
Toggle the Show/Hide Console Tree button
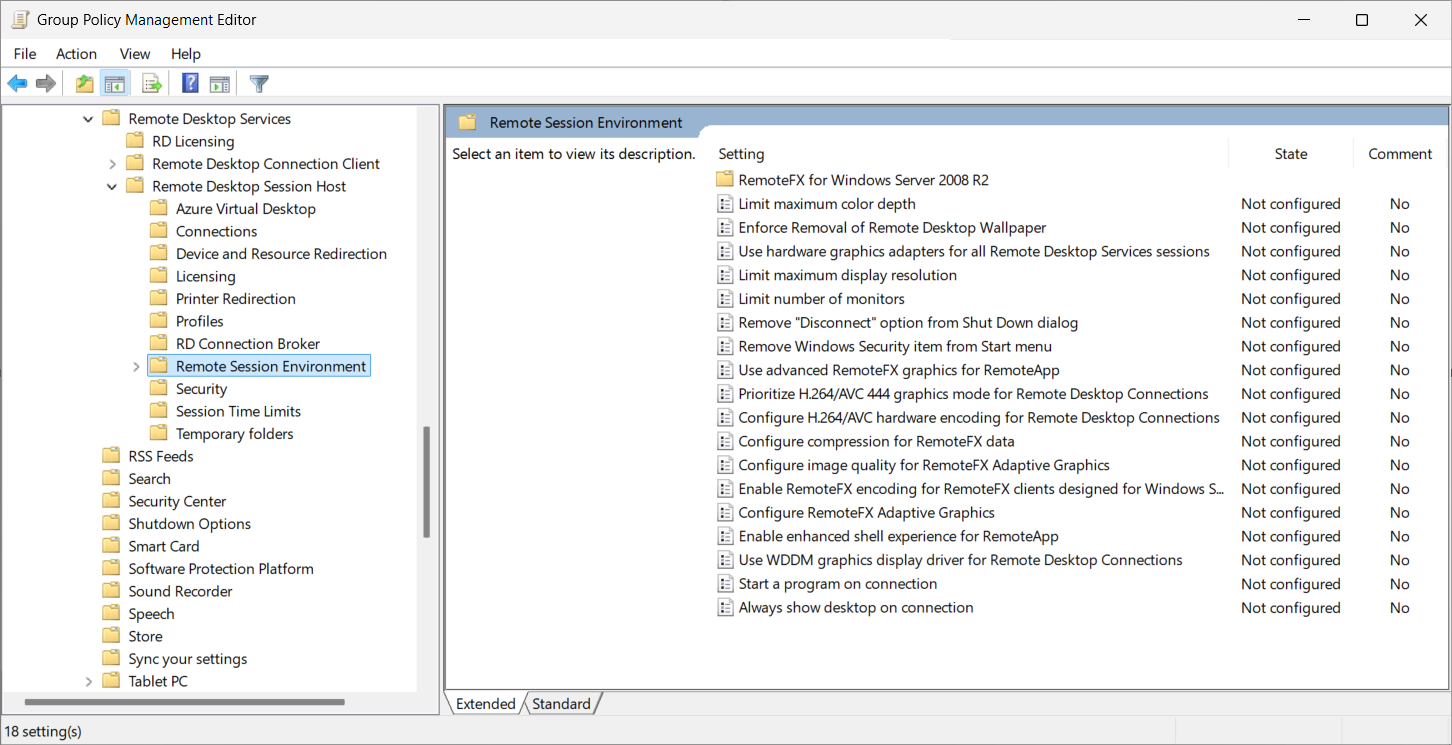pyautogui.click(x=115, y=84)
